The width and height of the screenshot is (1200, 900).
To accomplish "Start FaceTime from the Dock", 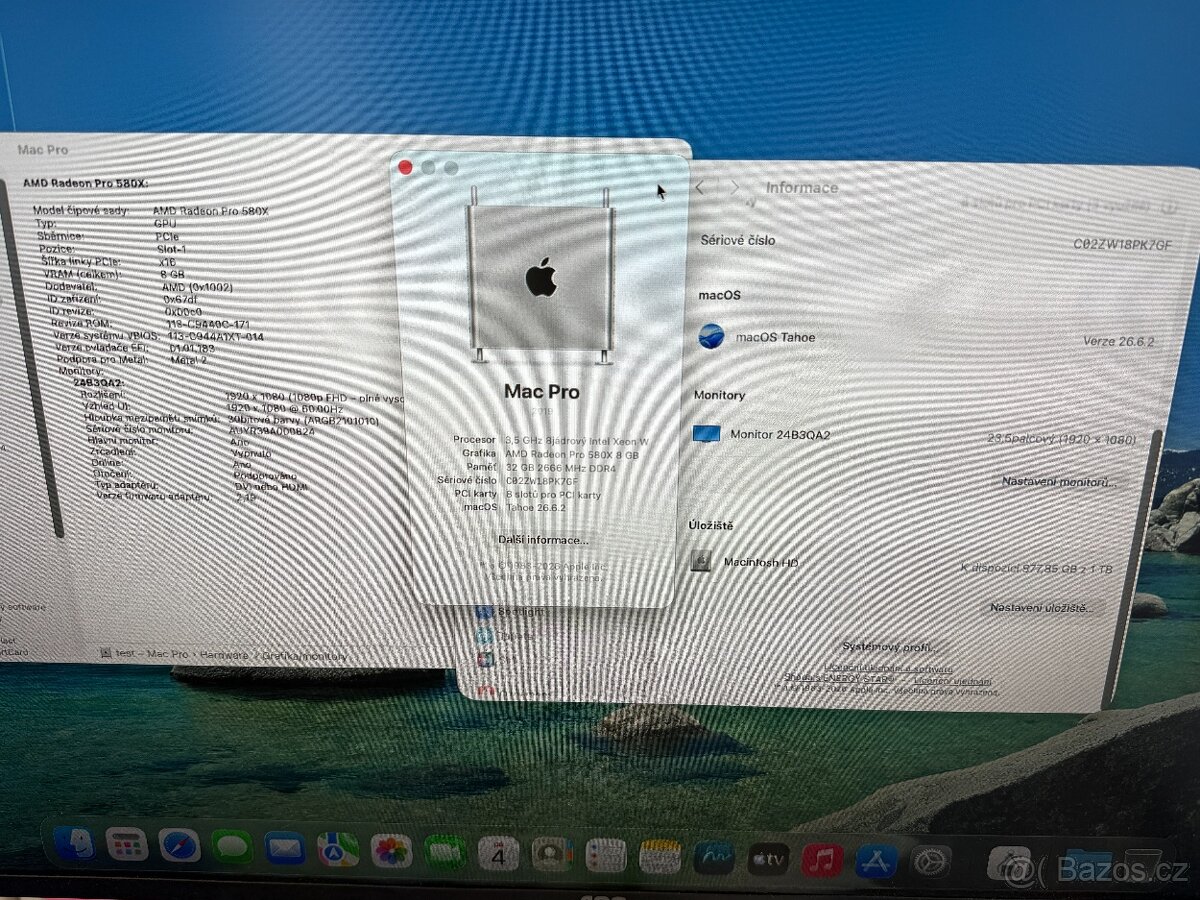I will pos(445,852).
